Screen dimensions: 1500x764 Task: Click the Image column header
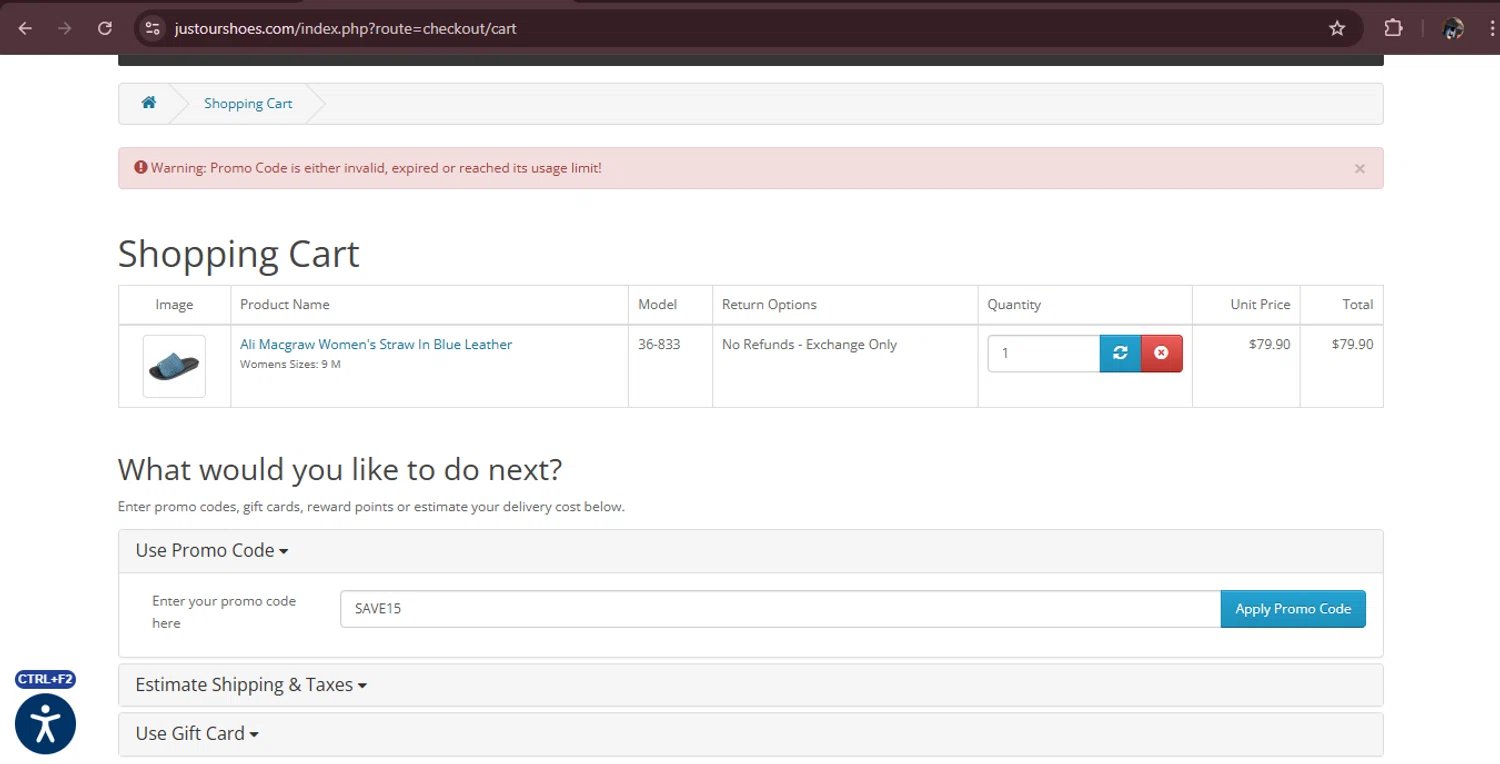click(x=174, y=304)
